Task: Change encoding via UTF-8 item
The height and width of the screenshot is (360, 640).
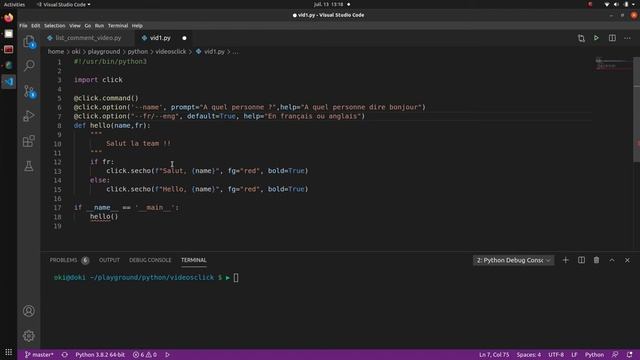Action: pyautogui.click(x=556, y=355)
